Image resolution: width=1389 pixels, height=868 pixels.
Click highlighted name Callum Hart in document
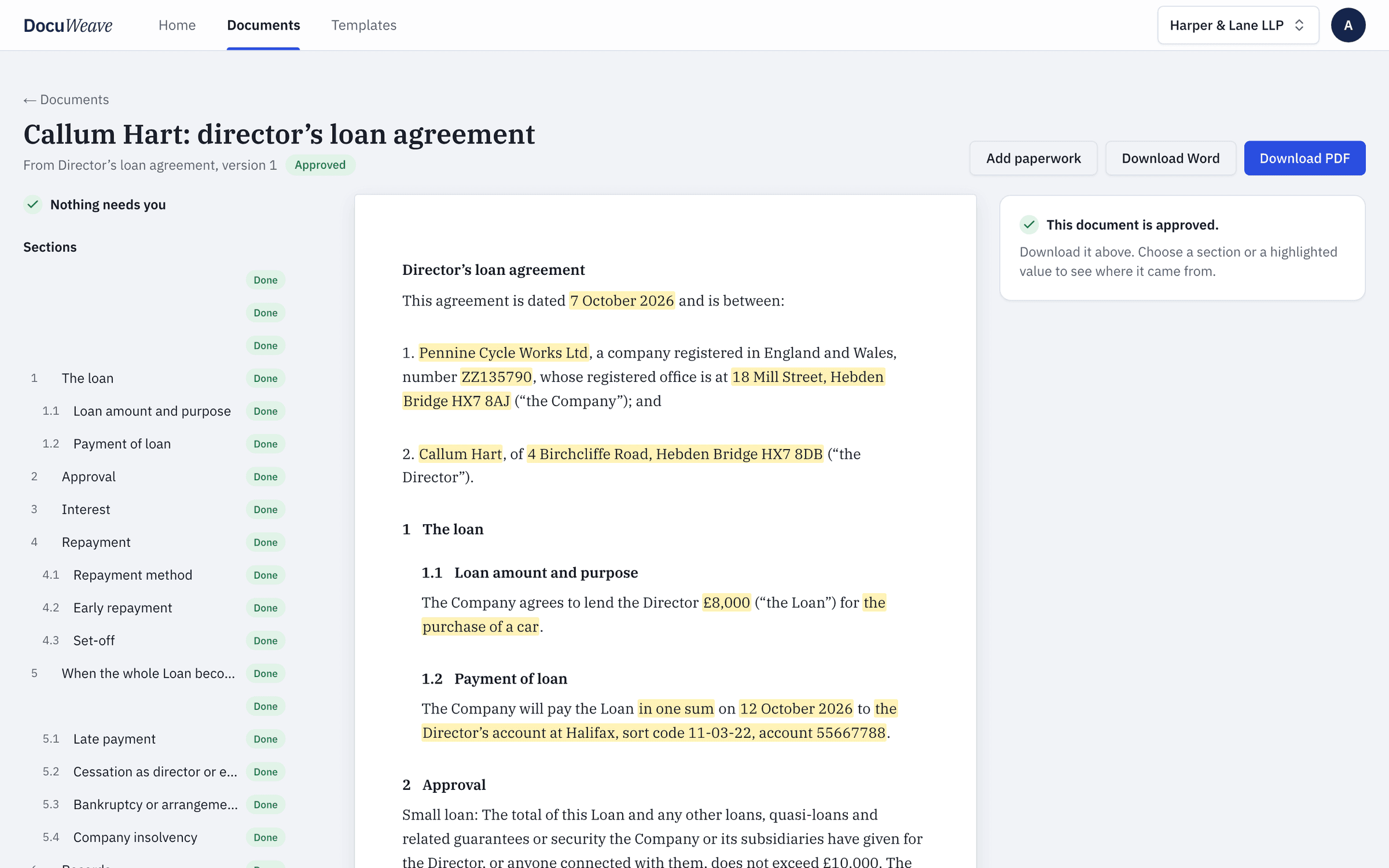tap(460, 454)
